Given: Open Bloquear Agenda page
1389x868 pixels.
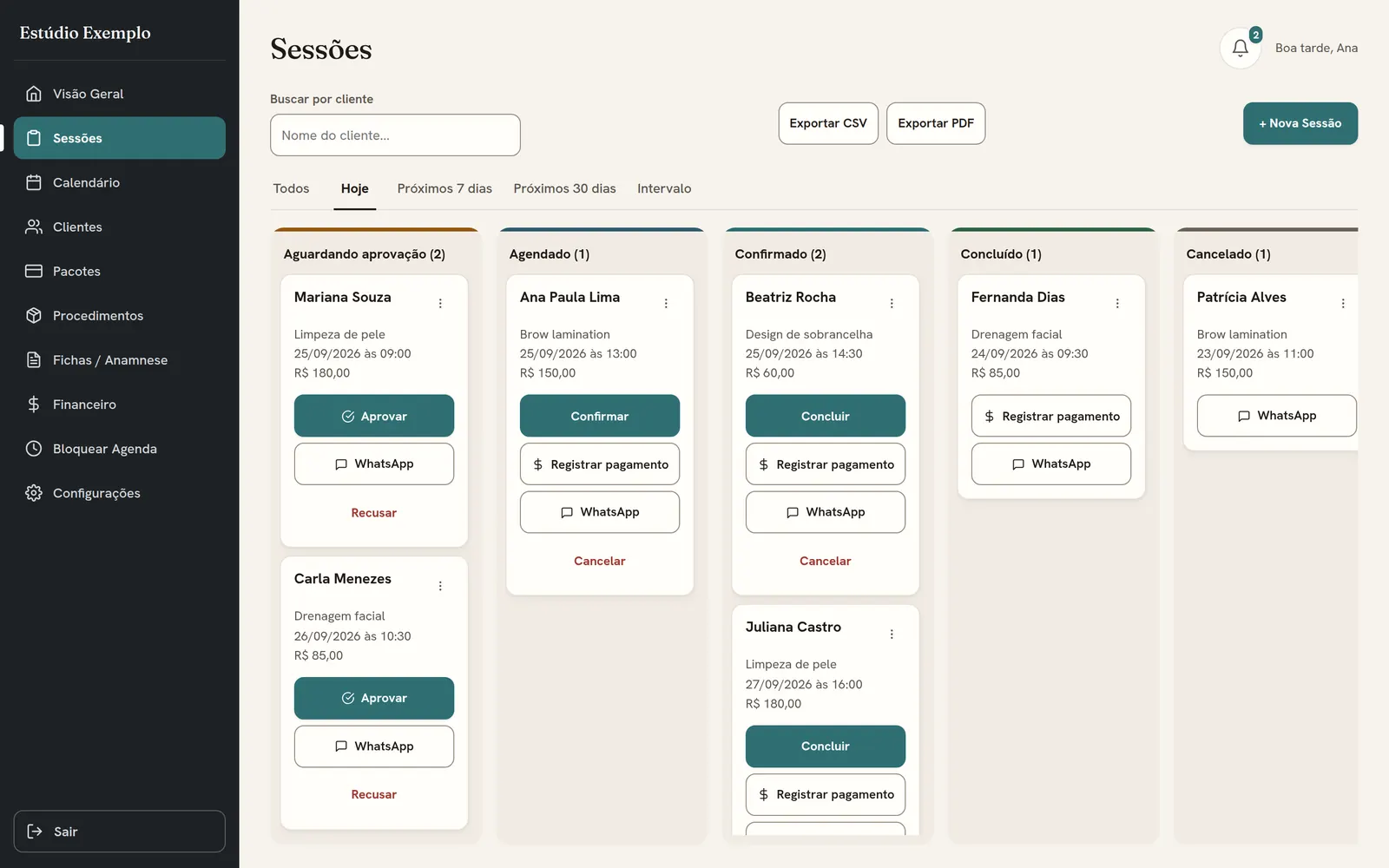Looking at the screenshot, I should pyautogui.click(x=120, y=448).
